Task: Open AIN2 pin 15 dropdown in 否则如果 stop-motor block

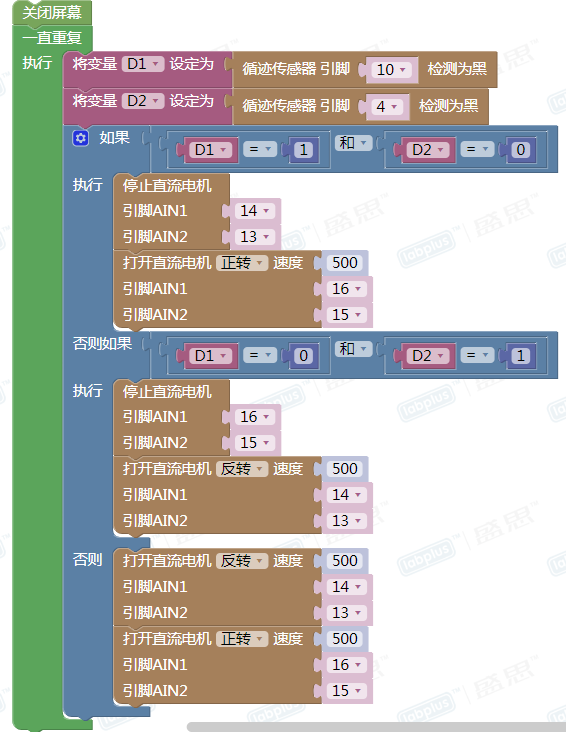Action: (x=255, y=443)
